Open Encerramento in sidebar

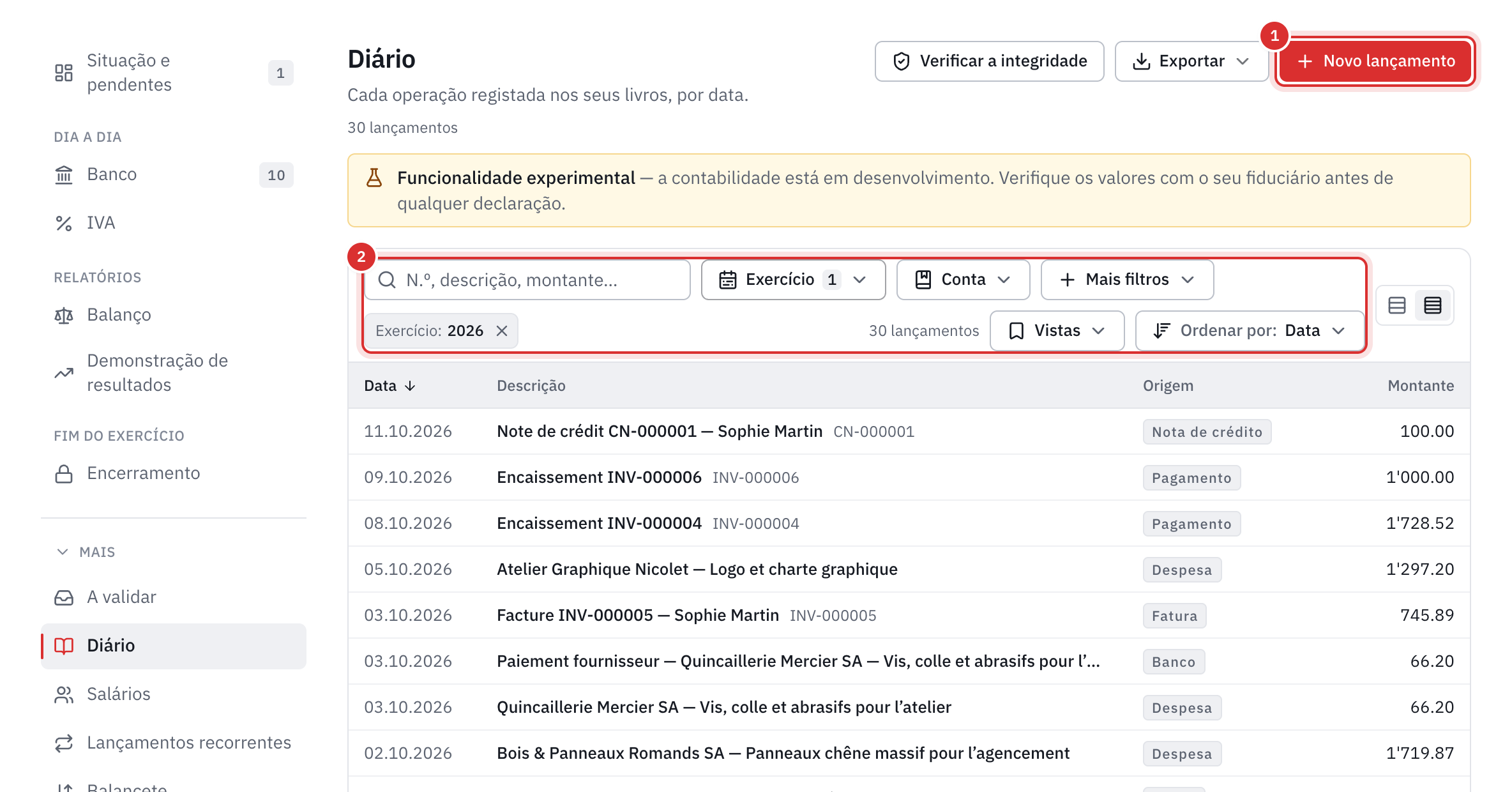[174, 473]
